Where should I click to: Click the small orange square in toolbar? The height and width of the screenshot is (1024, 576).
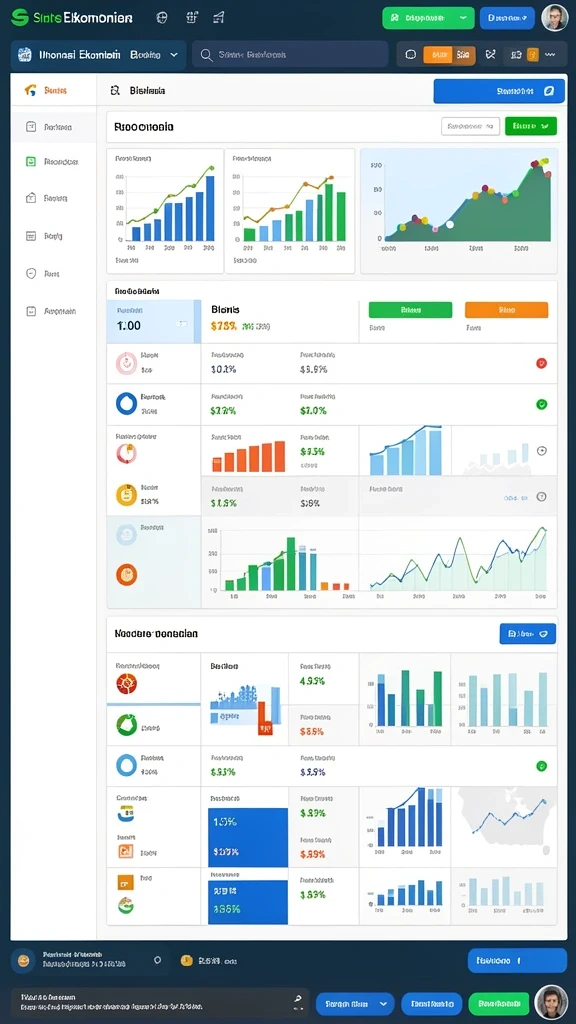click(532, 55)
